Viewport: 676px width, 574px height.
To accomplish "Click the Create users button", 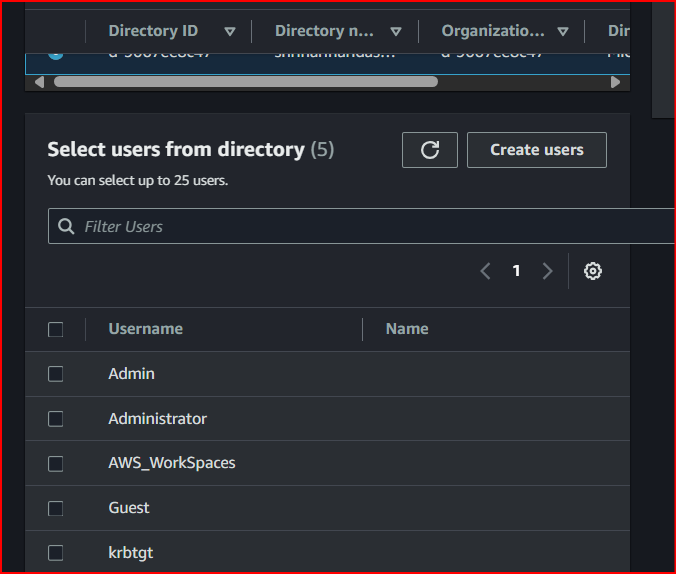I will click(537, 150).
